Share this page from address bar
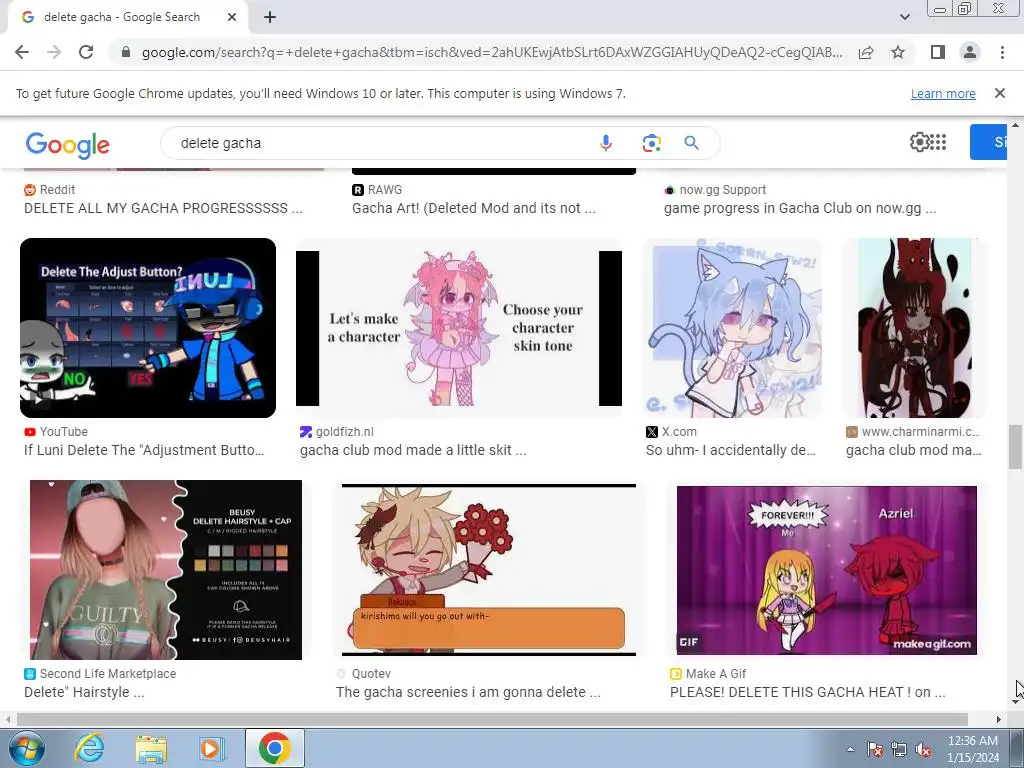Image resolution: width=1024 pixels, height=768 pixels. point(866,52)
